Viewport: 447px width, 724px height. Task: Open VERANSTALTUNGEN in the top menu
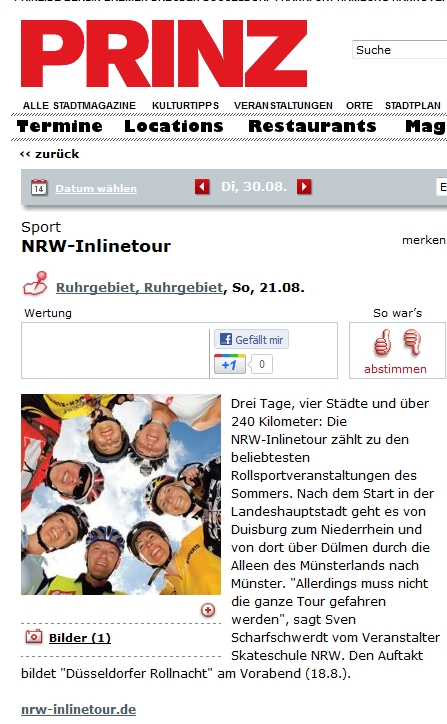(283, 106)
